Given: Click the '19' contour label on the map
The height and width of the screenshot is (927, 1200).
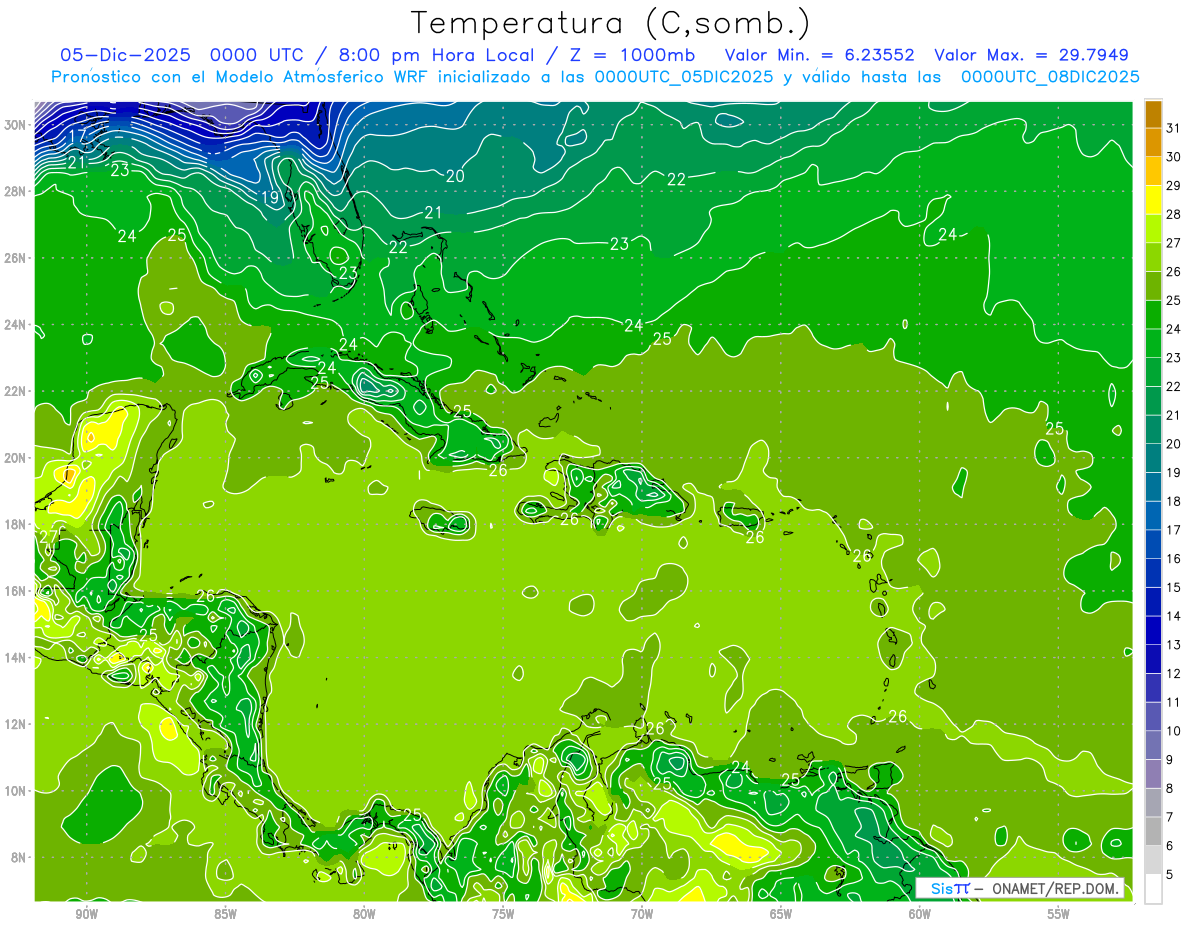Looking at the screenshot, I should click(270, 198).
